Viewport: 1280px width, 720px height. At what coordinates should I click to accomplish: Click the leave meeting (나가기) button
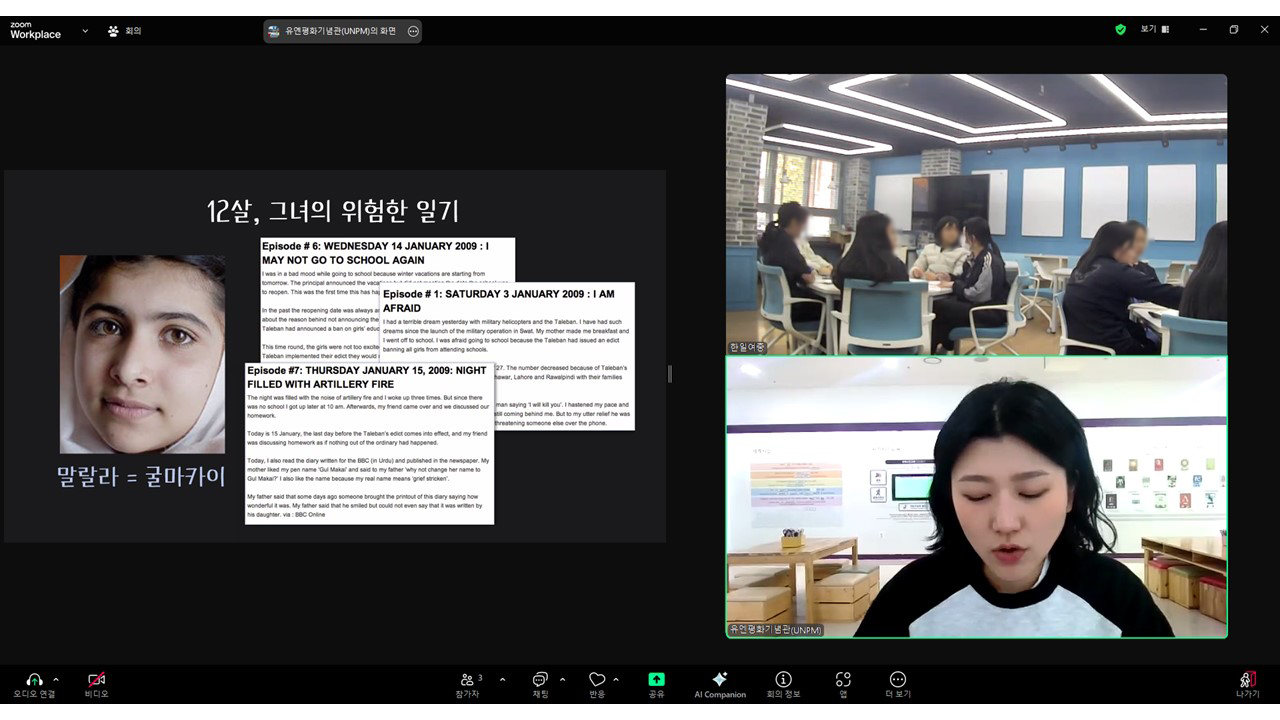[1247, 681]
